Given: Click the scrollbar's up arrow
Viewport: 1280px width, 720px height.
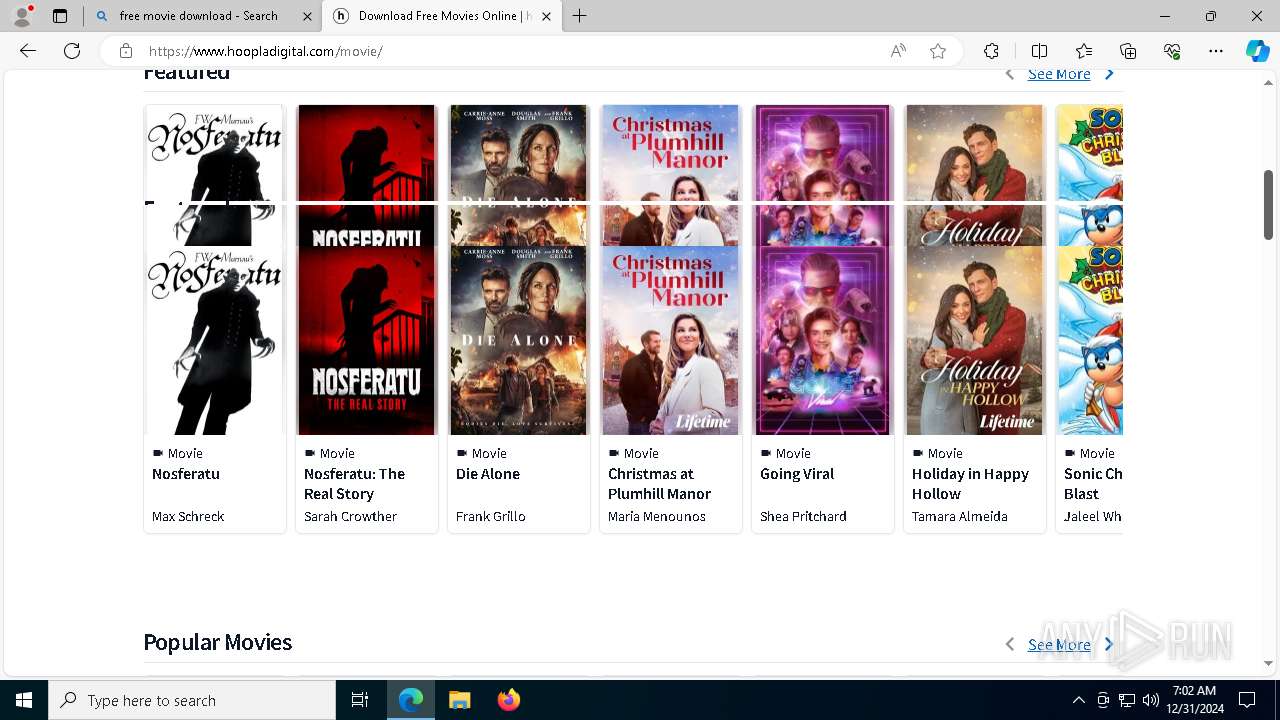Looking at the screenshot, I should pyautogui.click(x=1268, y=82).
